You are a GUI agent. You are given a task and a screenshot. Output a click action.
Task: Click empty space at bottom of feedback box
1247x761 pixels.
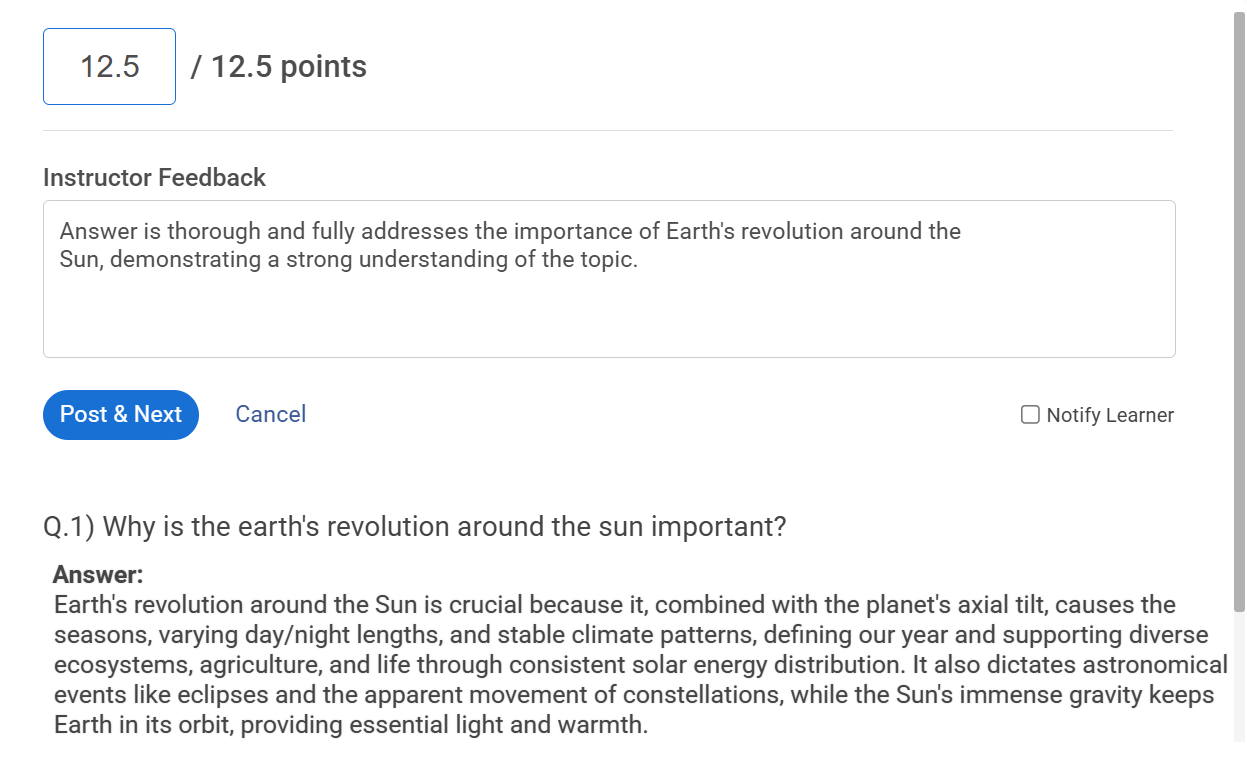tap(608, 330)
